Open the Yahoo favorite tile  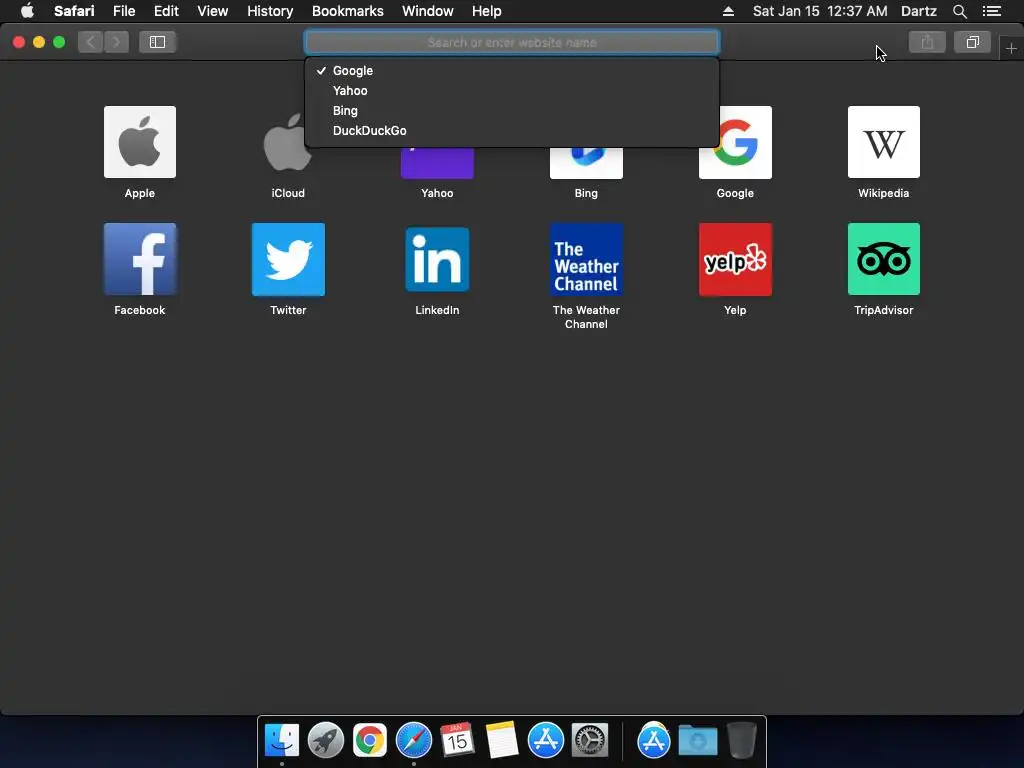pyautogui.click(x=437, y=163)
